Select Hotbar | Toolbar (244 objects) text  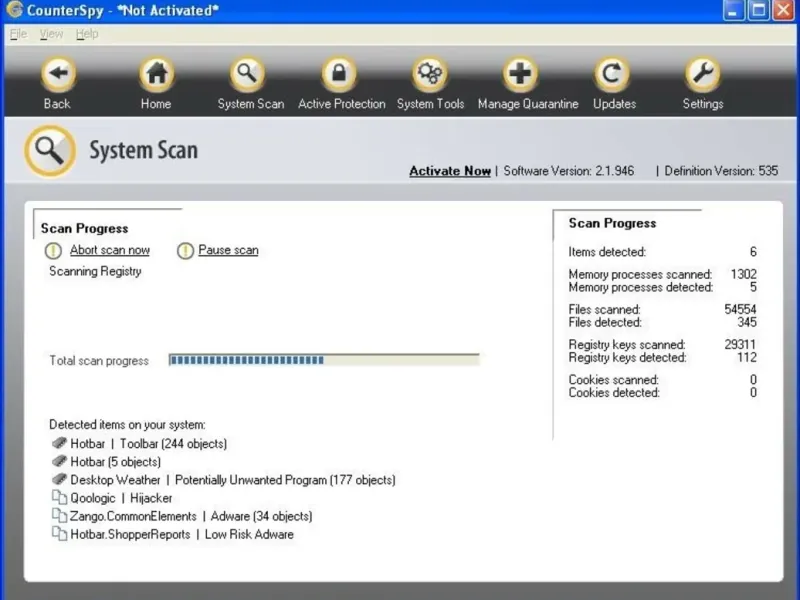148,443
